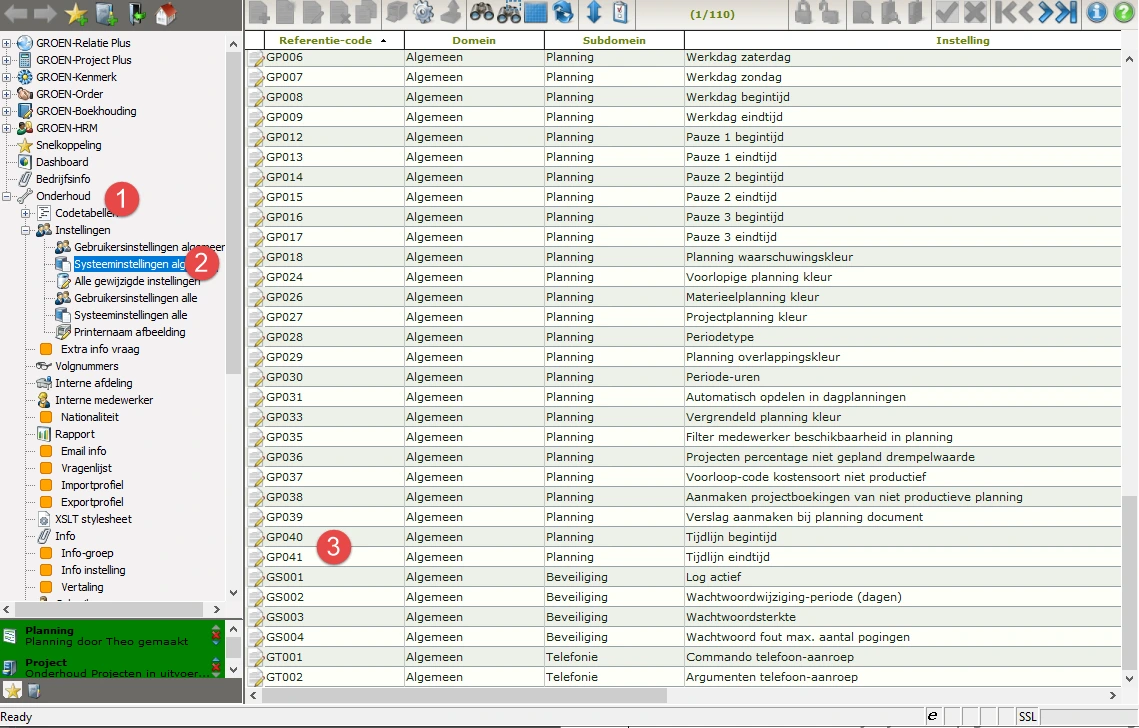Go to the next record arrow
Image resolution: width=1139 pixels, height=728 pixels.
point(1045,13)
